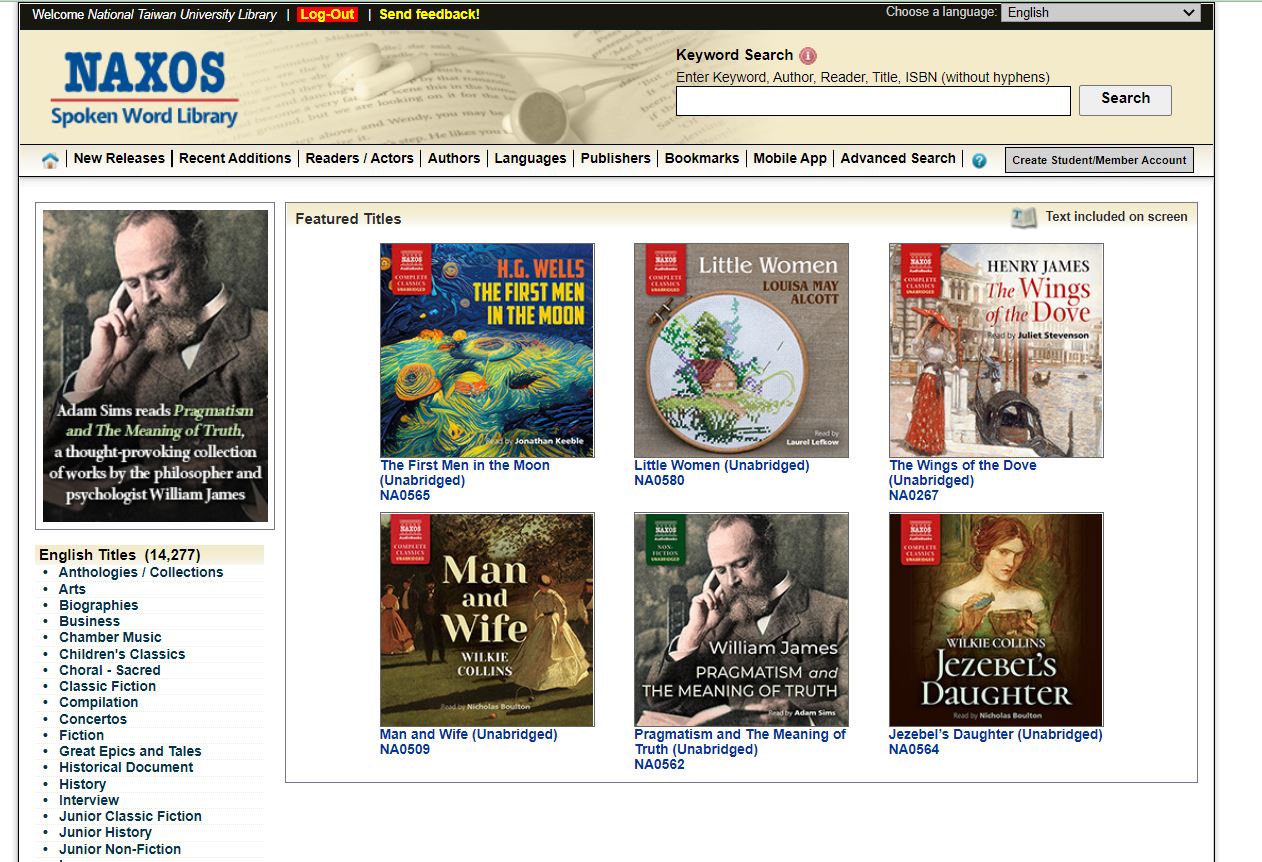Click the Send feedback! link
1262x862 pixels.
pos(430,14)
